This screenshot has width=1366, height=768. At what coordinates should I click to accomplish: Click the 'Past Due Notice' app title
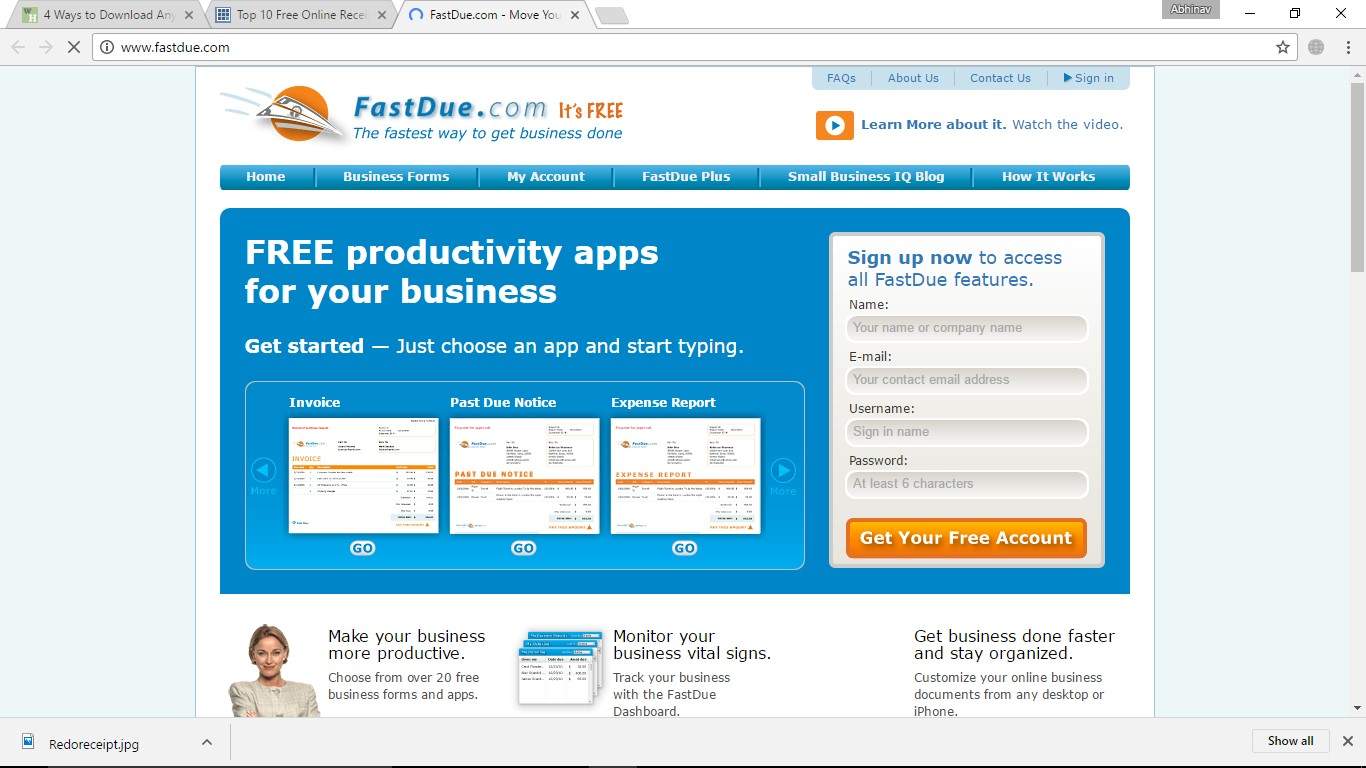click(503, 403)
